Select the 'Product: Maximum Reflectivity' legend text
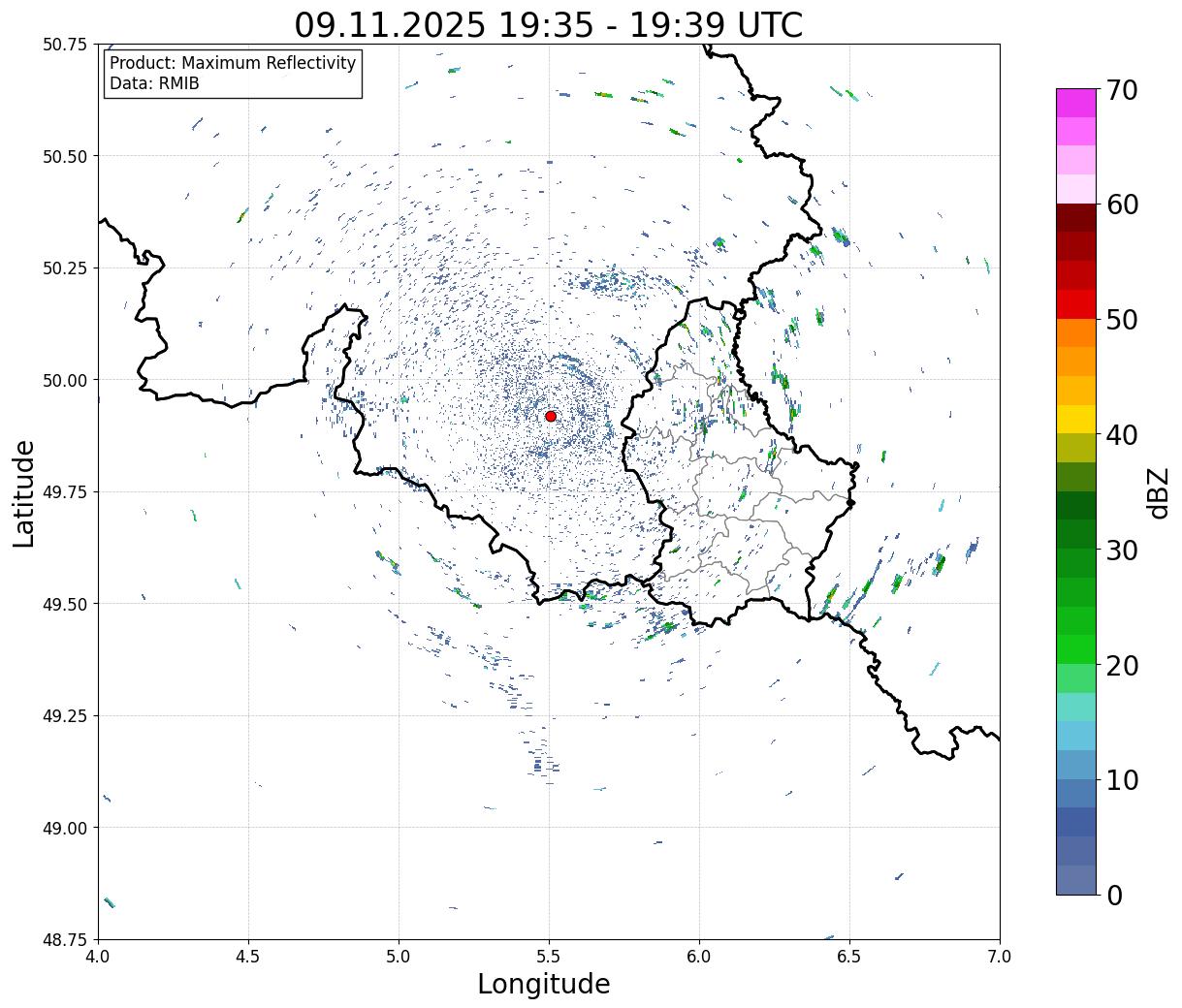 (x=233, y=63)
